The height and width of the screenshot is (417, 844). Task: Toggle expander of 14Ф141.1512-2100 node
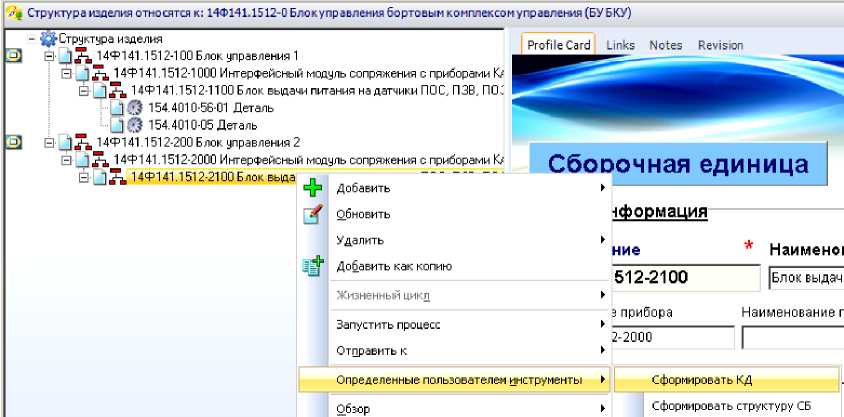83,177
